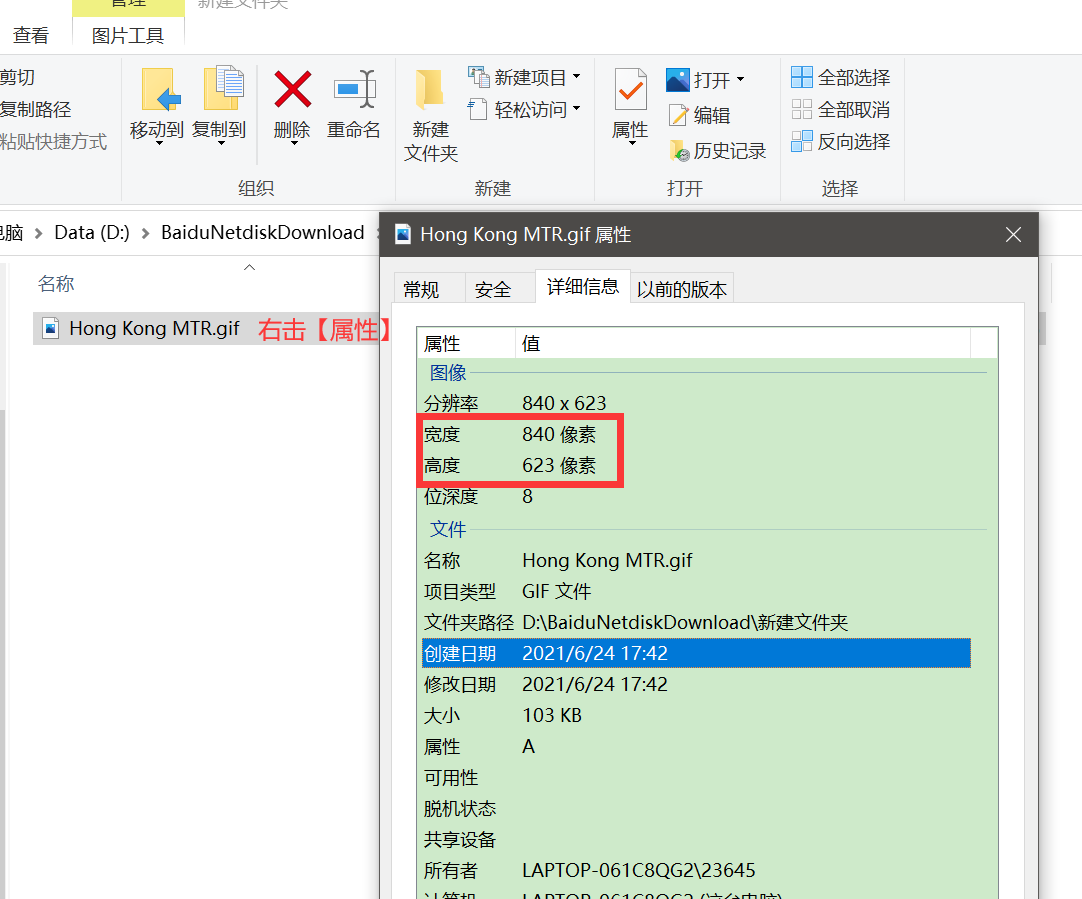Image resolution: width=1082 pixels, height=899 pixels.
Task: Click chevron after Data (D:) in address bar
Action: (145, 234)
